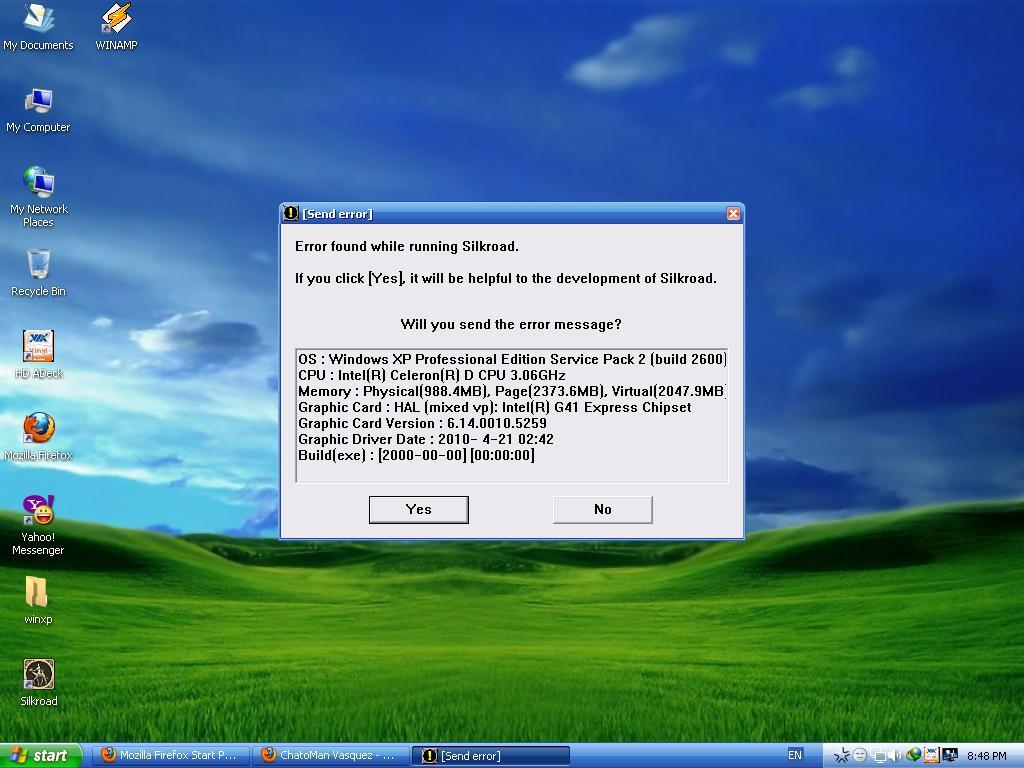Click the Memory Physical(988.4MB) line
1024x768 pixels.
tap(511, 391)
